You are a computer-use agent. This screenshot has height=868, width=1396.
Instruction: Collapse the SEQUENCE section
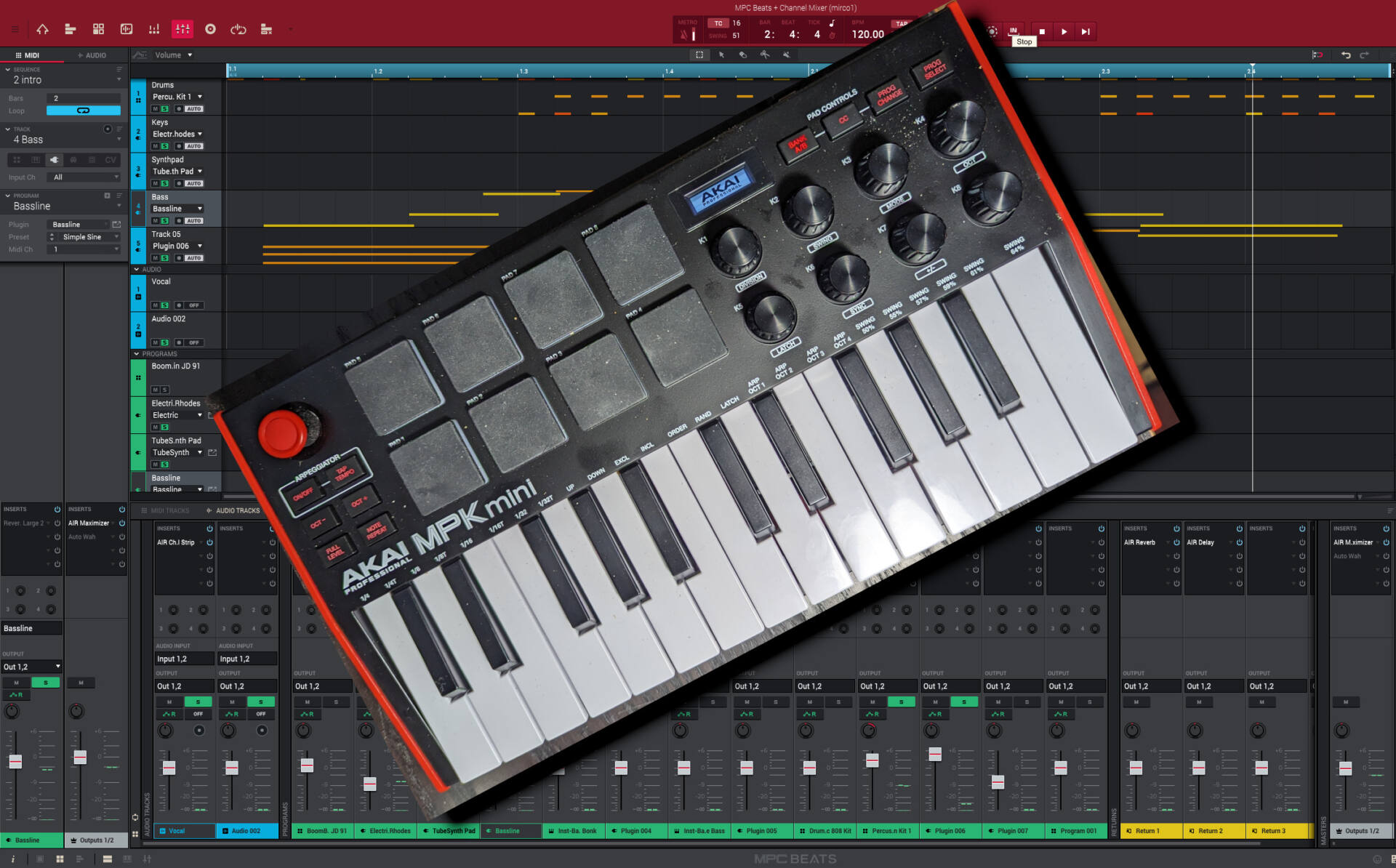[x=7, y=70]
